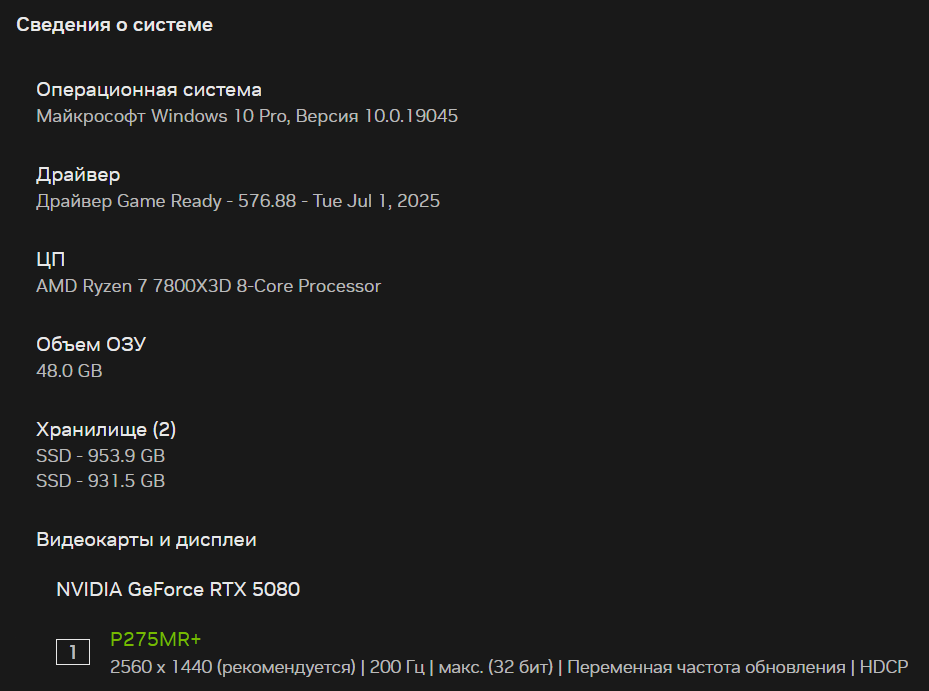Click the Драйвер heading
This screenshot has height=691, width=929.
(78, 174)
